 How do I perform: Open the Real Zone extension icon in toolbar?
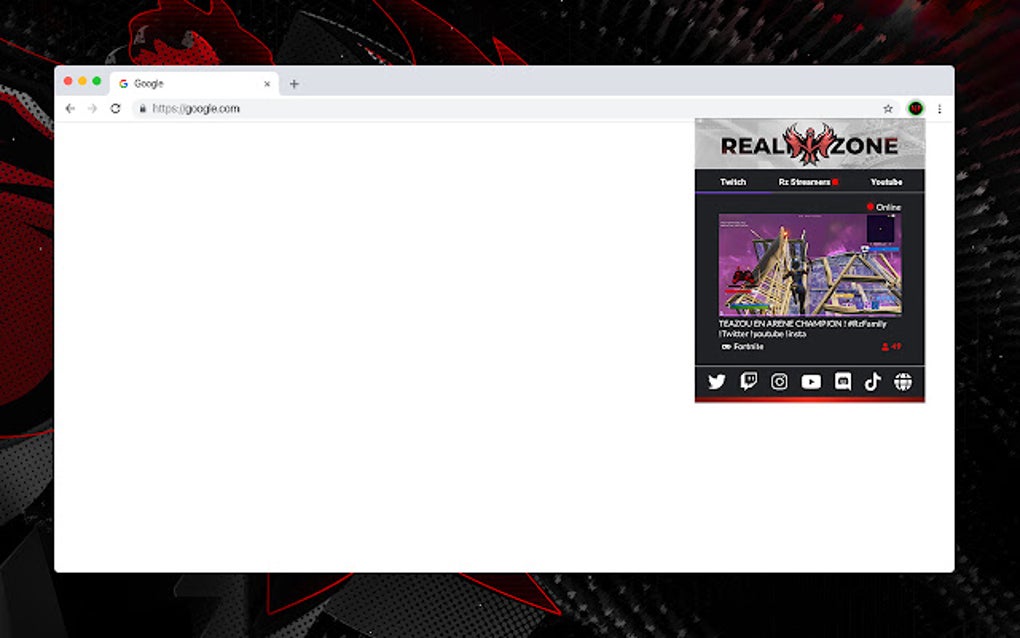(x=917, y=107)
